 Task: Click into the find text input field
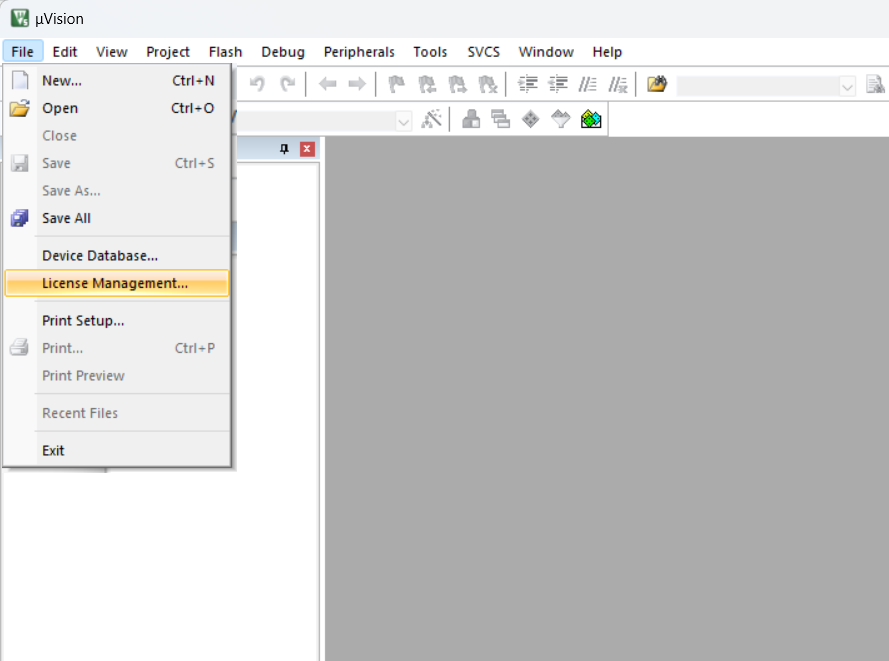759,87
